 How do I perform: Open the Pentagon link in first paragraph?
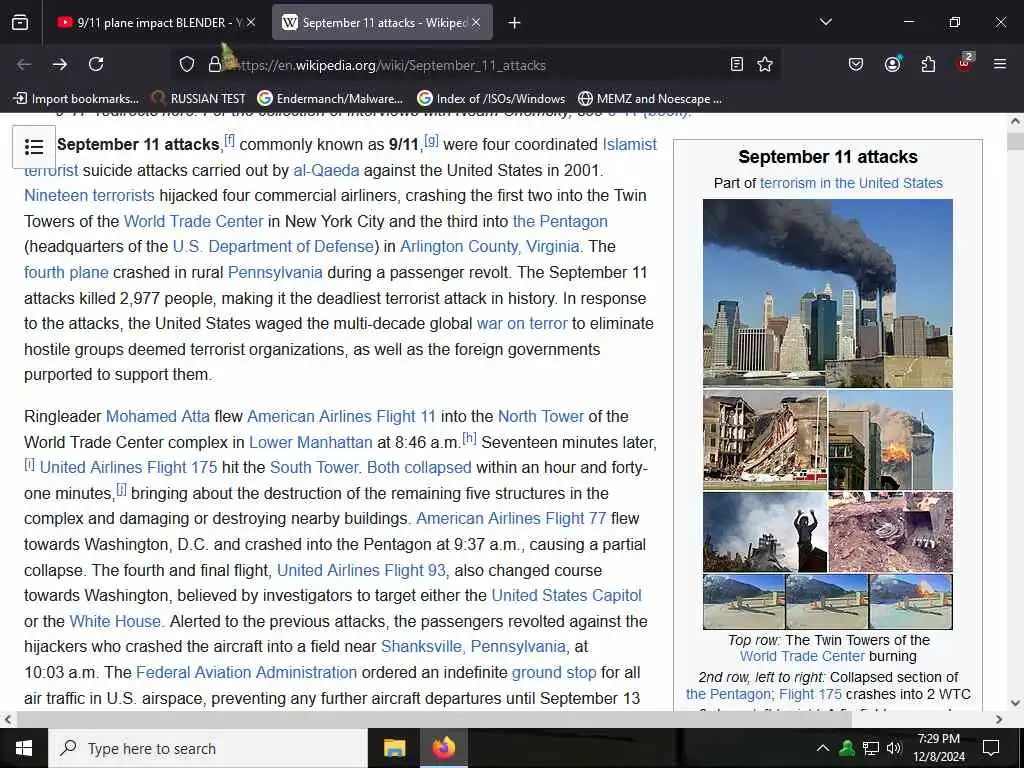pos(560,221)
